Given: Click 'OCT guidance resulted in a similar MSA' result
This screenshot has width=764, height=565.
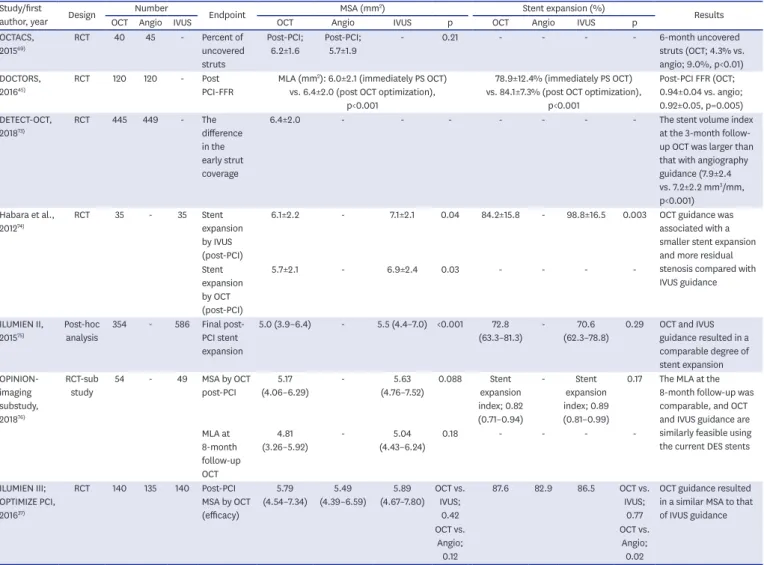Looking at the screenshot, I should 706,502.
